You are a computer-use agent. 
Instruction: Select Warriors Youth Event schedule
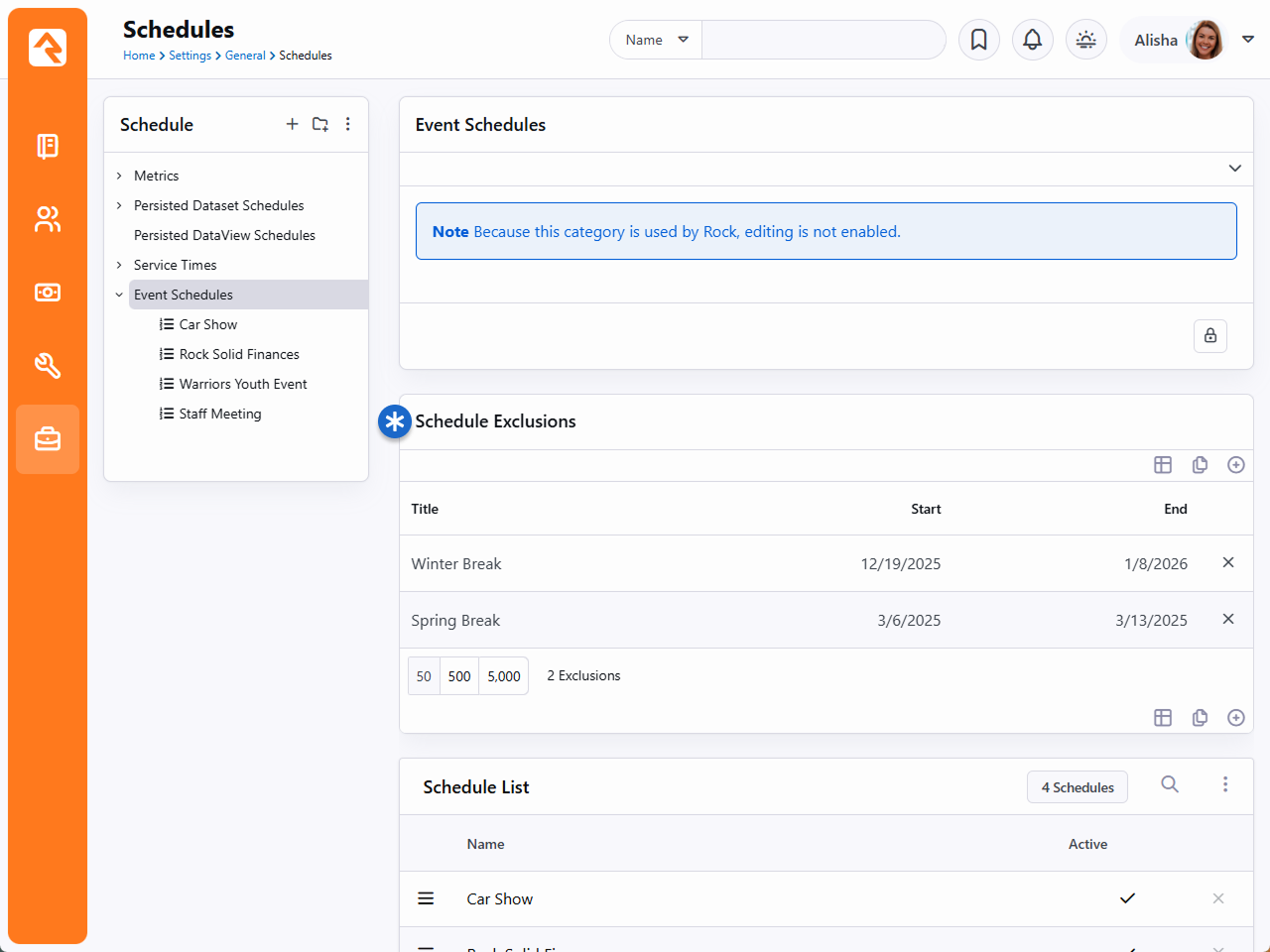tap(243, 384)
